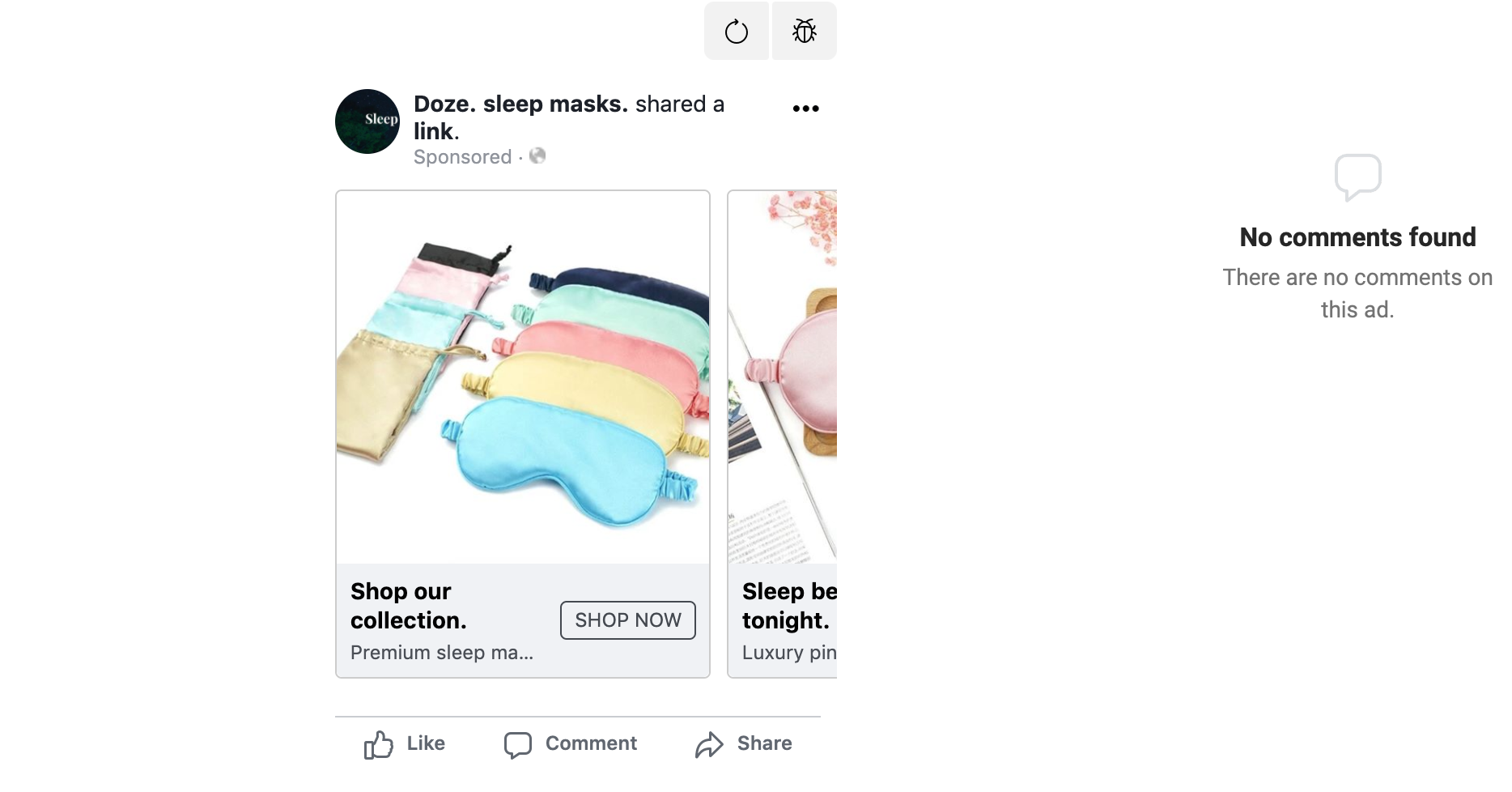Image resolution: width=1512 pixels, height=792 pixels.
Task: Click the empty comment bubble illustration
Action: [1358, 178]
